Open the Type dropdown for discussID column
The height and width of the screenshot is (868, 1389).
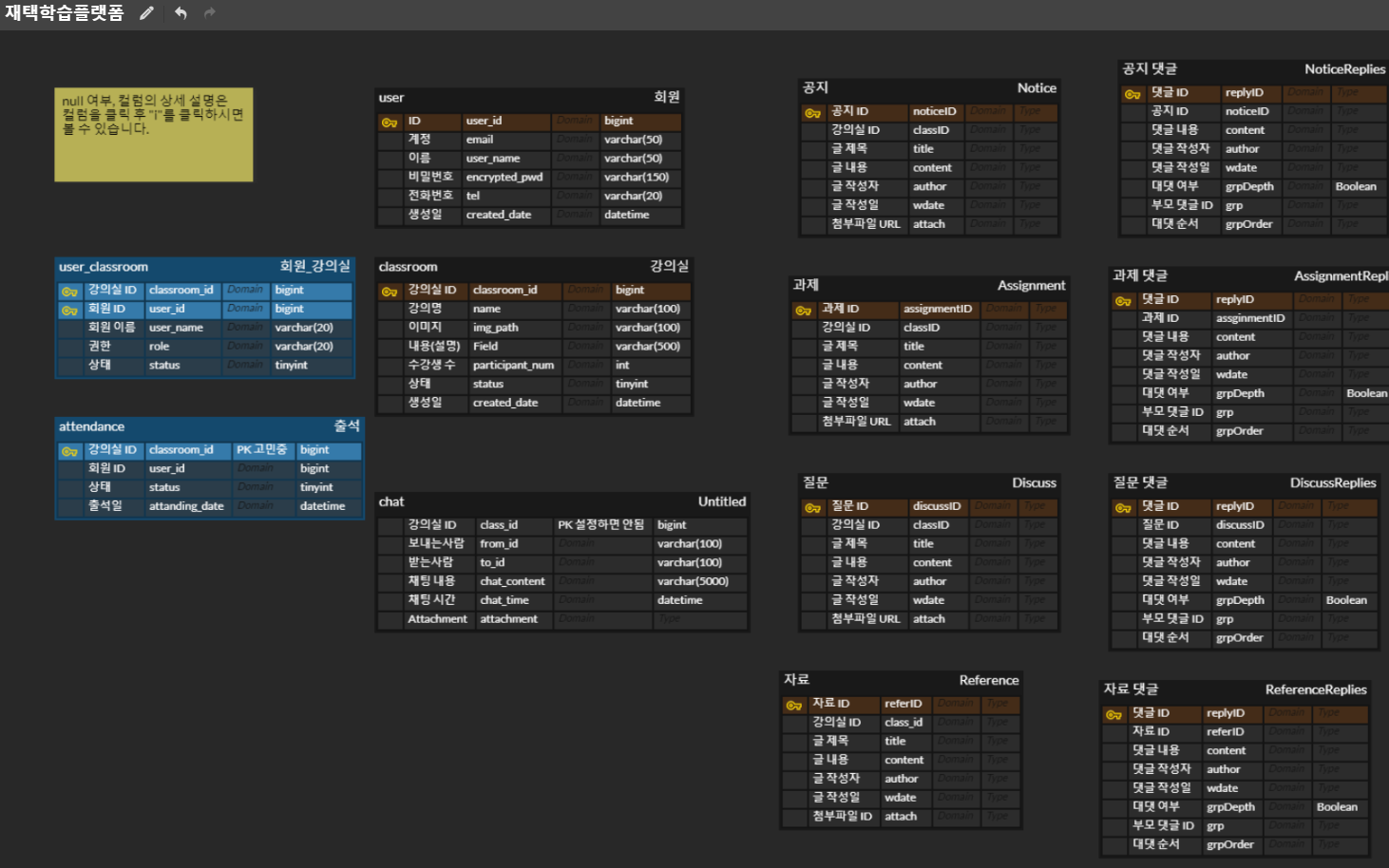(x=1038, y=505)
